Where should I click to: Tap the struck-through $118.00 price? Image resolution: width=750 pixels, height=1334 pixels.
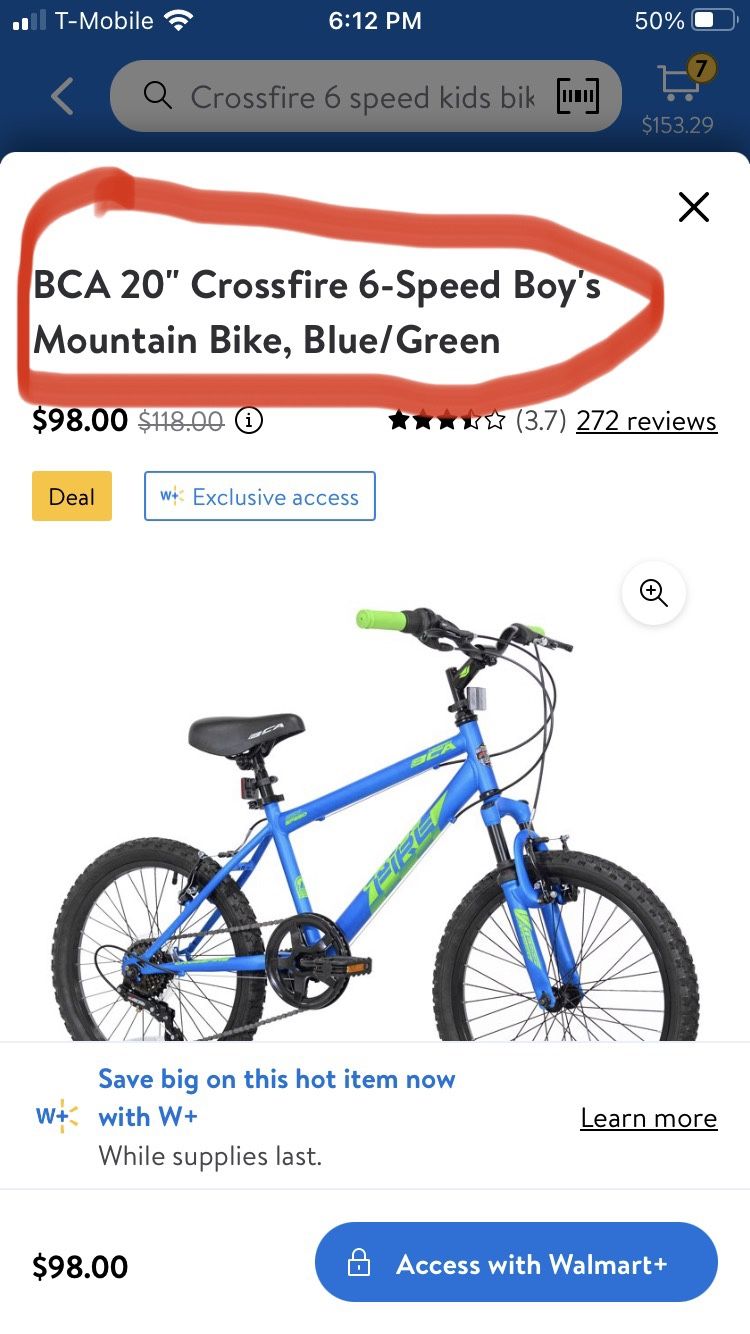180,421
